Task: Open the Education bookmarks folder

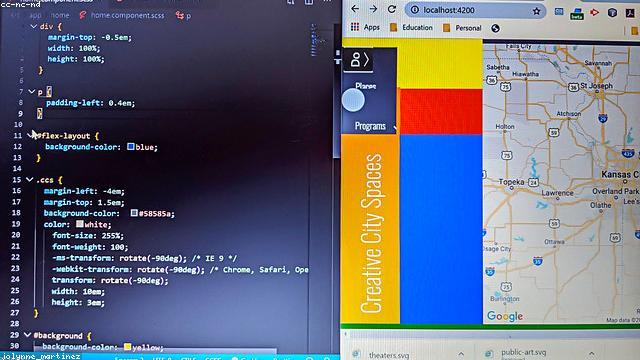Action: click(411, 27)
